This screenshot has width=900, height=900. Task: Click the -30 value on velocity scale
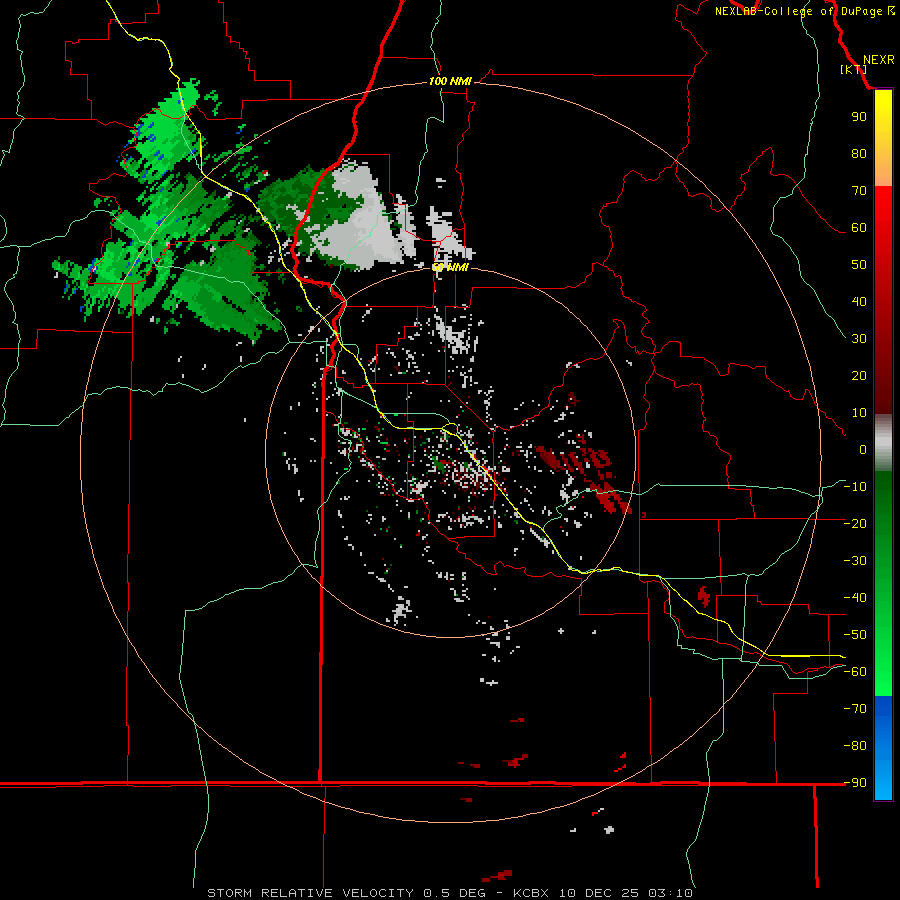pyautogui.click(x=855, y=561)
